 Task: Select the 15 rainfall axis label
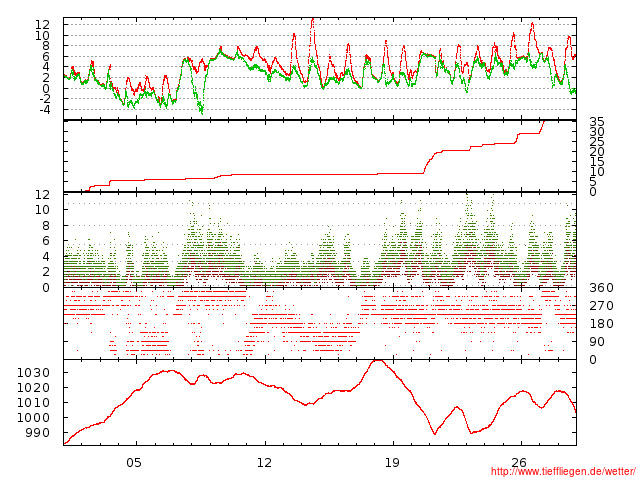pos(597,162)
